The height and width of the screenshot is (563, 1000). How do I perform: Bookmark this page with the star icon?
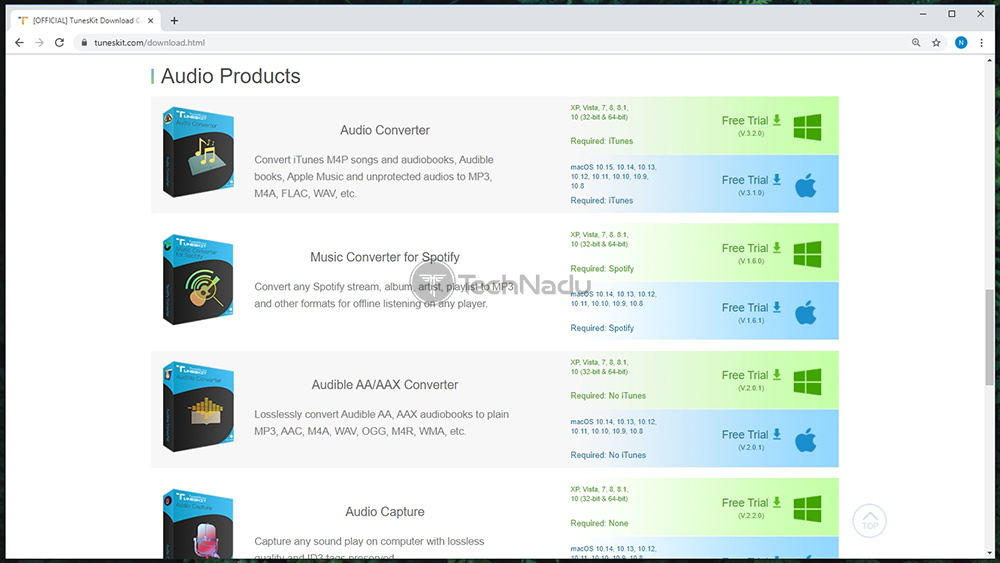[936, 43]
